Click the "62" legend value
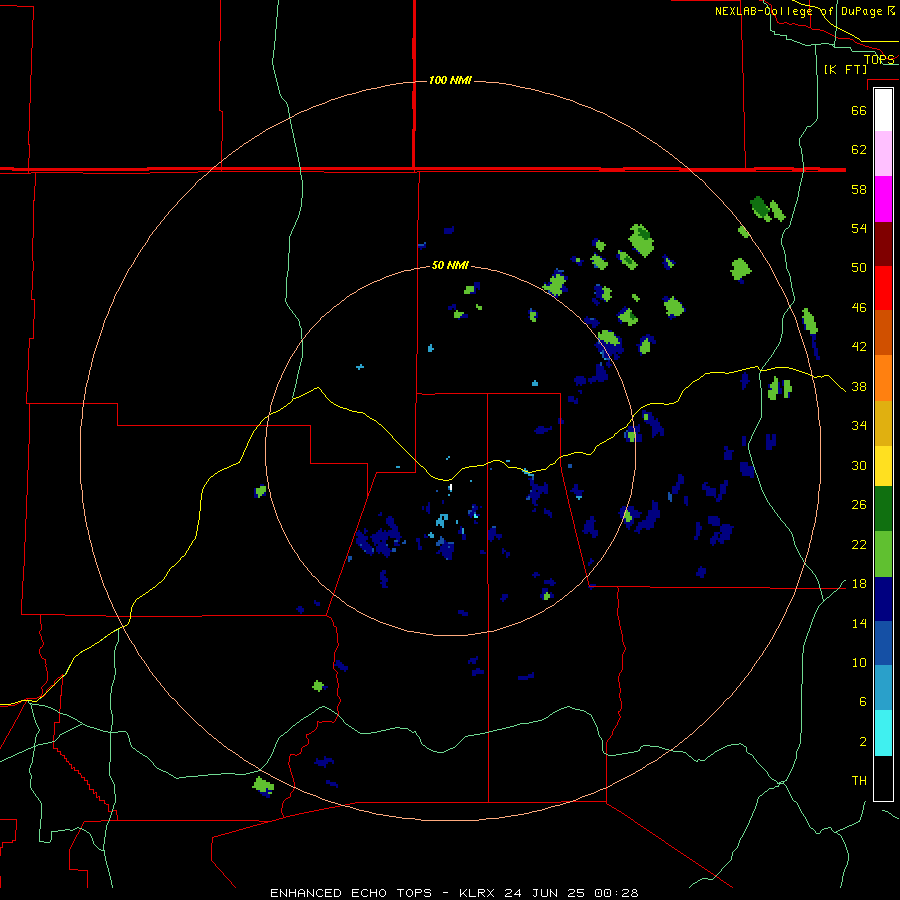900x900 pixels. click(859, 150)
